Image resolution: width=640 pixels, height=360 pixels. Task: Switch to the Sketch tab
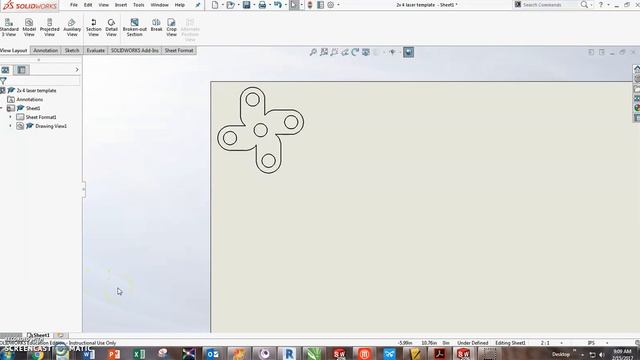click(x=71, y=50)
